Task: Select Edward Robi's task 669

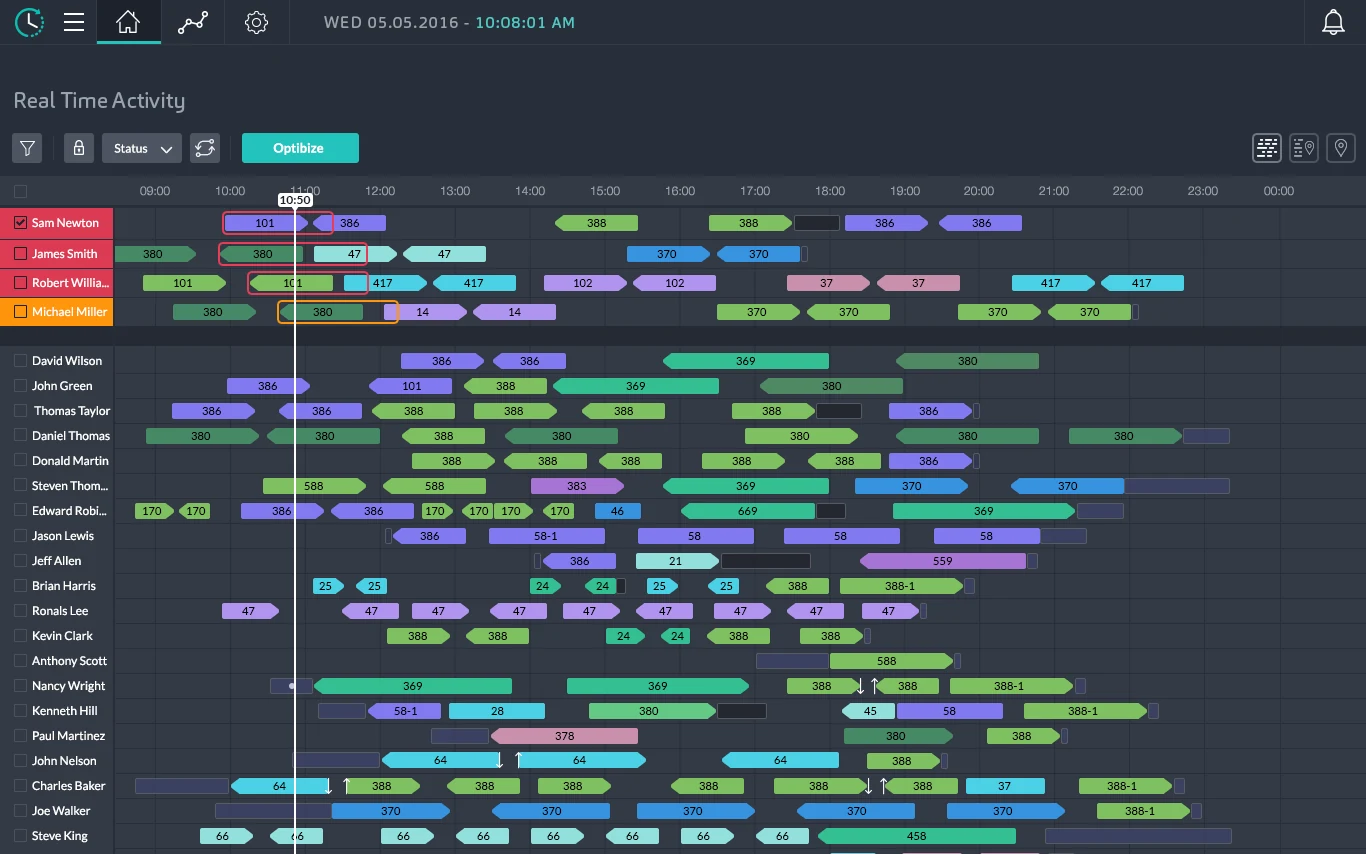Action: [x=747, y=511]
